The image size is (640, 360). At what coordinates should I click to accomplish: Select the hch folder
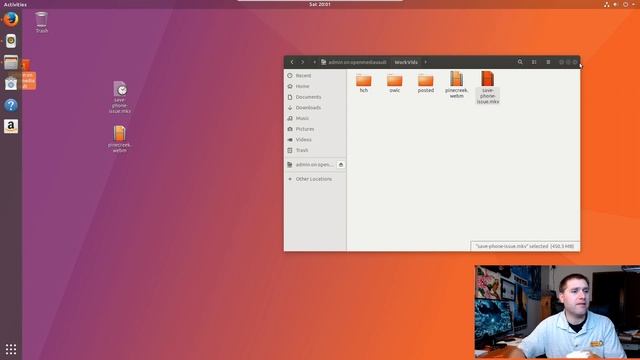click(x=364, y=83)
